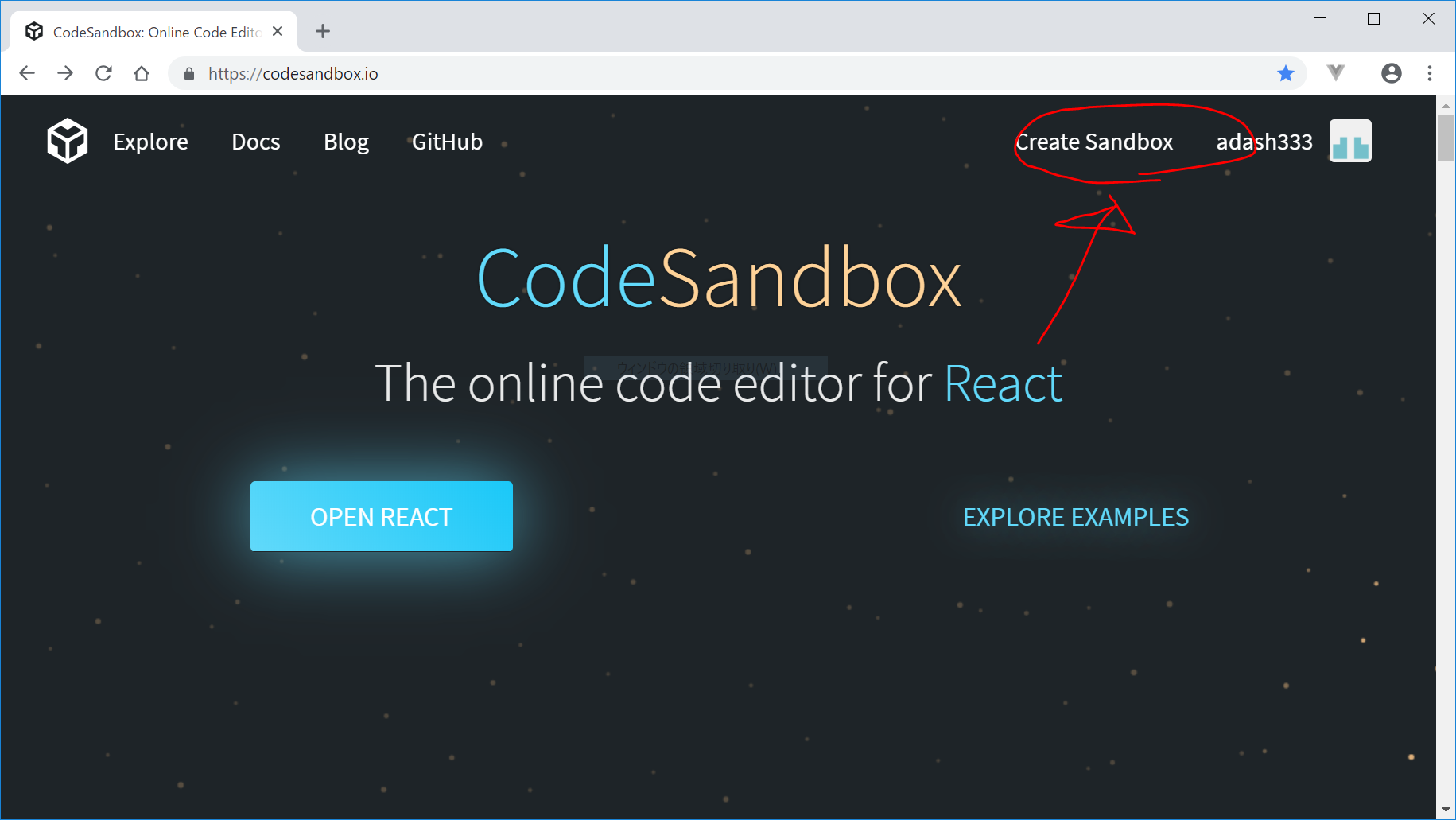1456x820 pixels.
Task: Navigate back in browser history
Action: point(27,73)
